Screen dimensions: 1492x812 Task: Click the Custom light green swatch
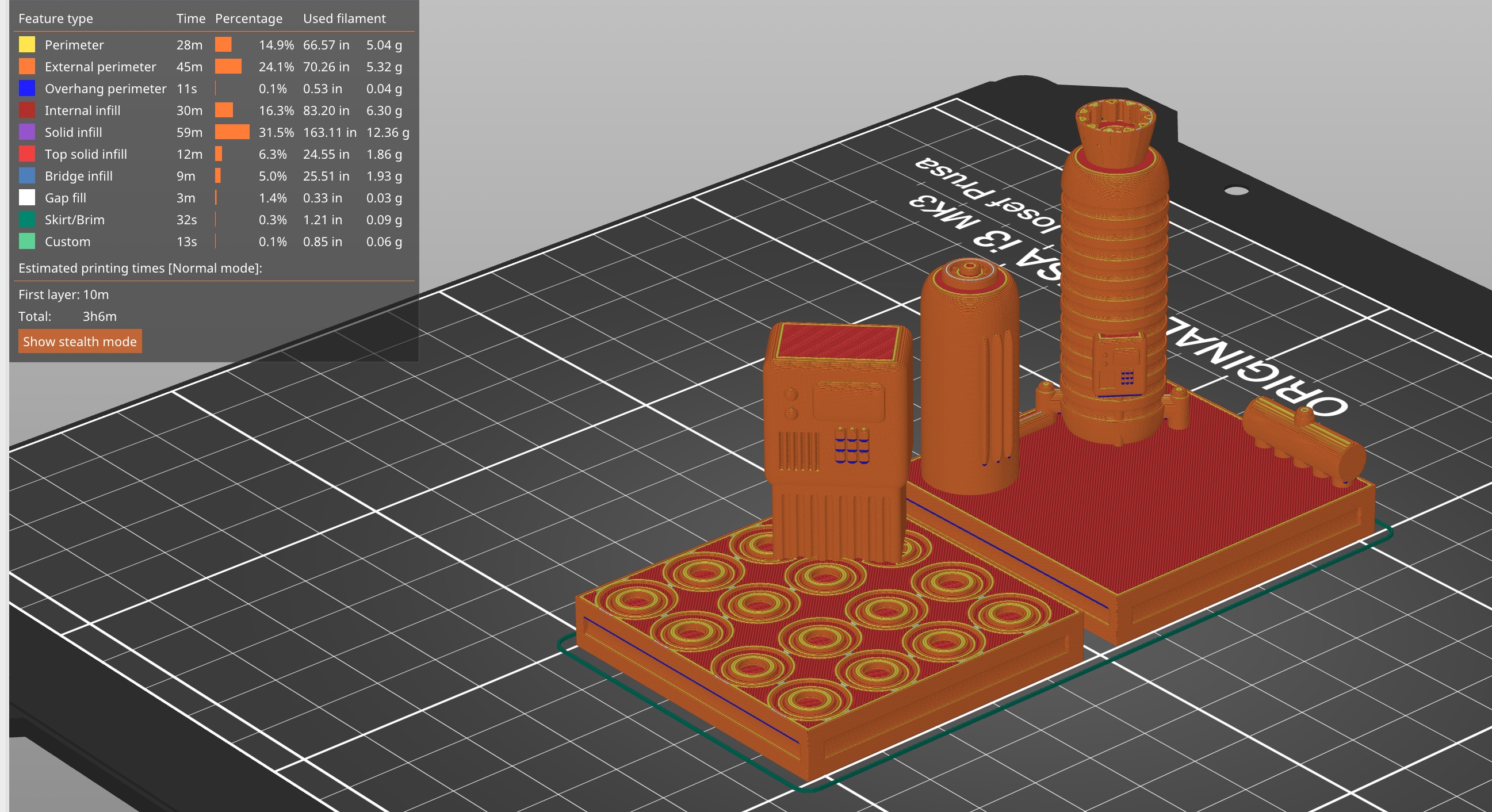point(26,242)
